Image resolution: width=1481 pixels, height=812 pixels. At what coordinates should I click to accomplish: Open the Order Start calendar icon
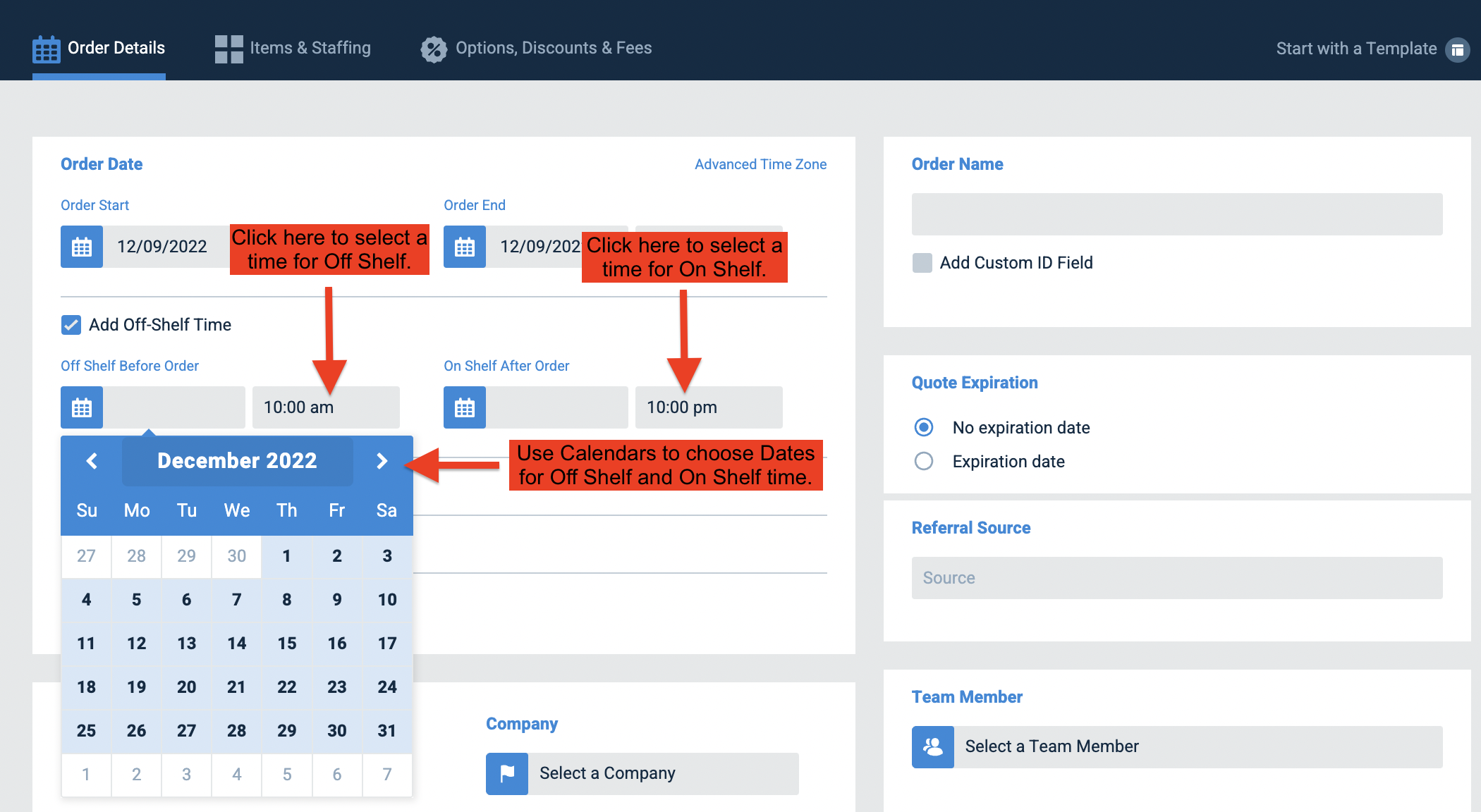tap(82, 247)
